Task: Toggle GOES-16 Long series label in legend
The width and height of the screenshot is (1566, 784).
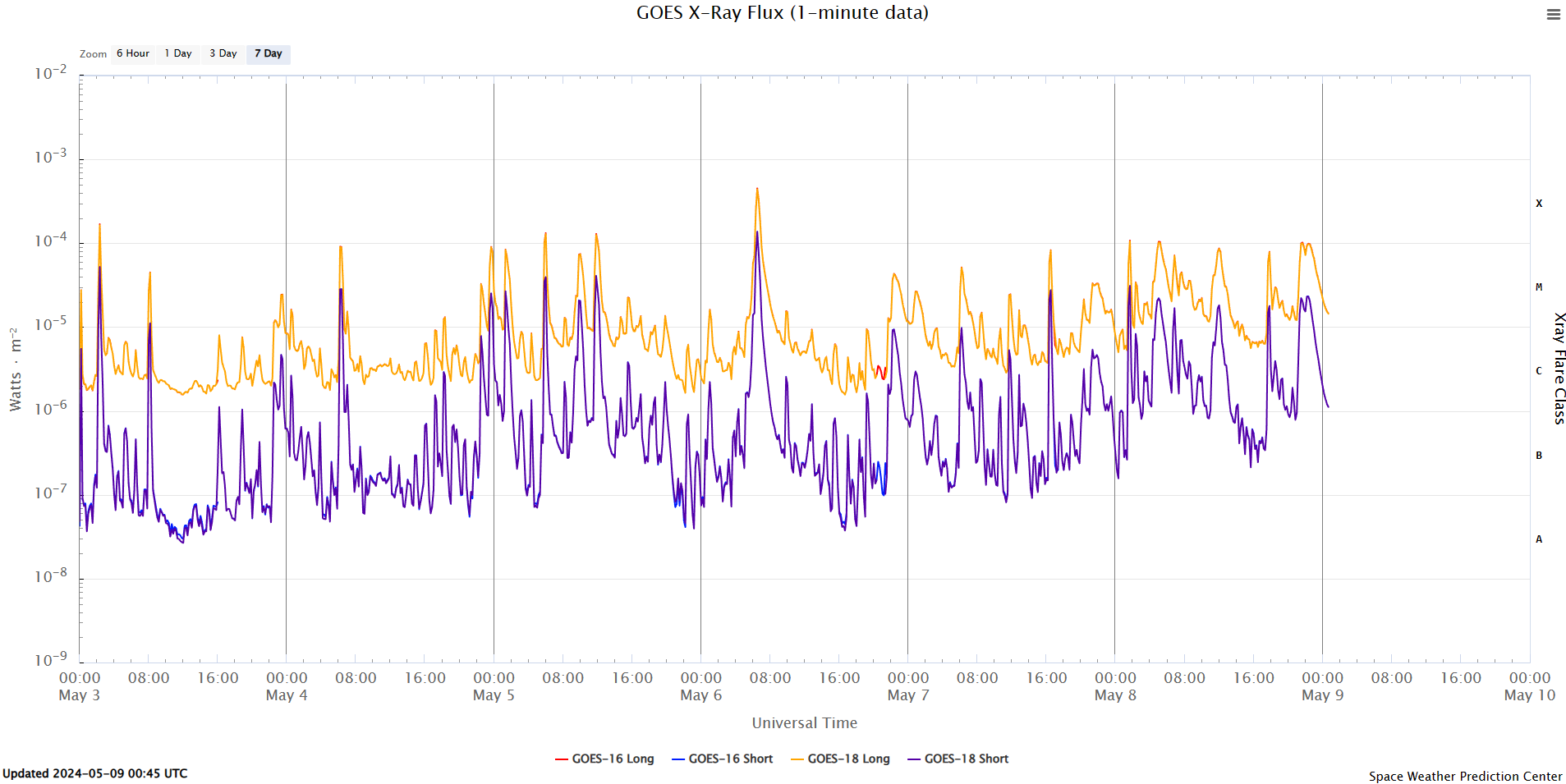Action: pos(613,759)
